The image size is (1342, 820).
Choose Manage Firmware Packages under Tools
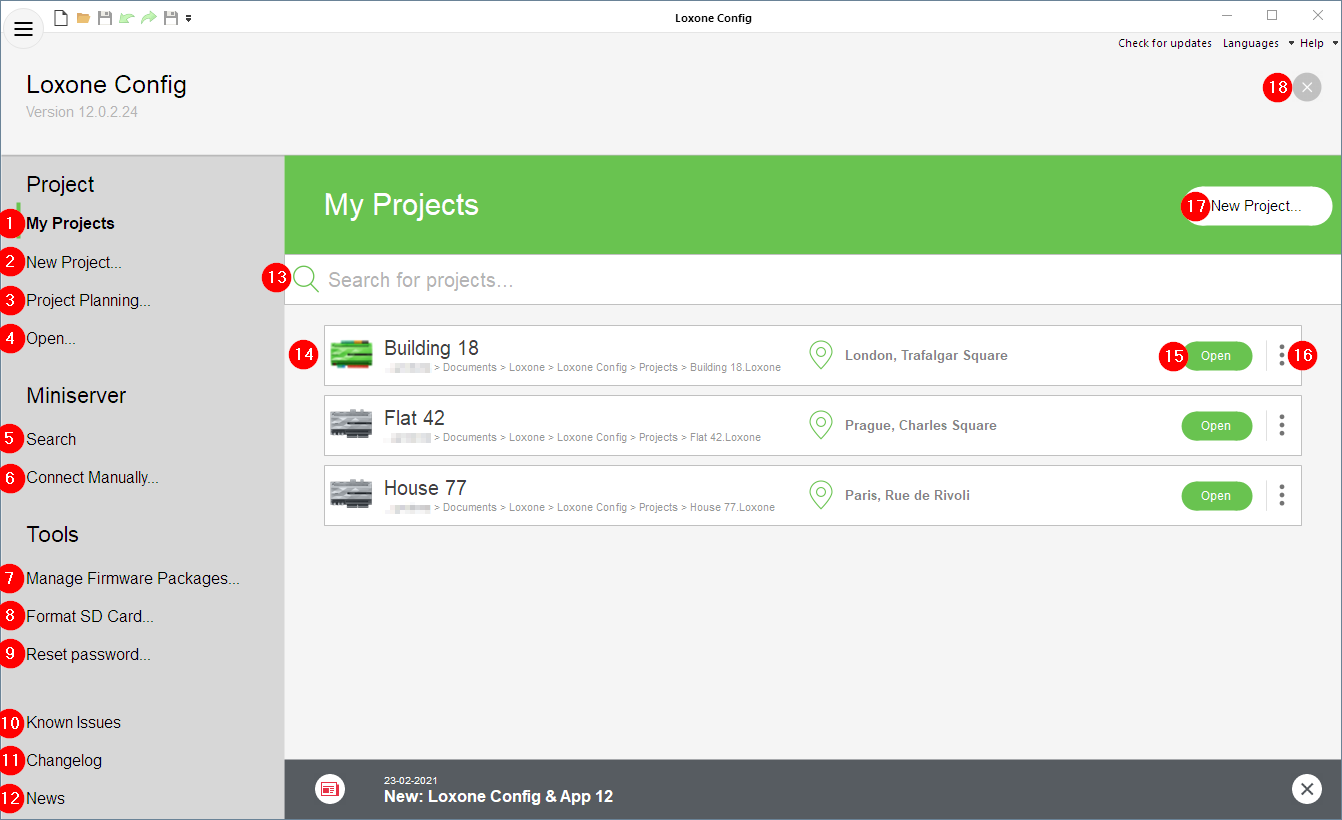132,578
